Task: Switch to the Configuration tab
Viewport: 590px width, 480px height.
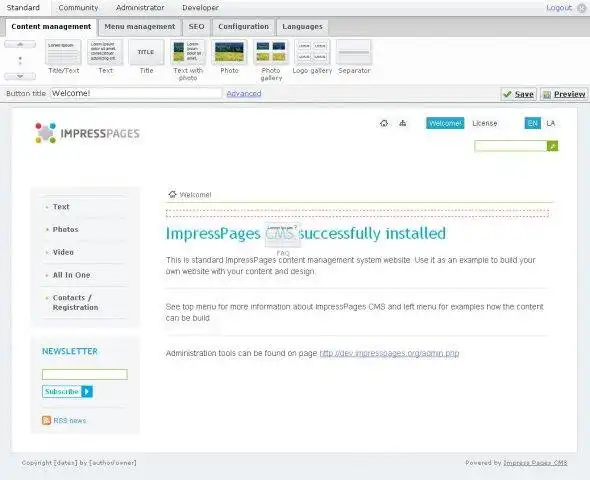Action: [243, 27]
